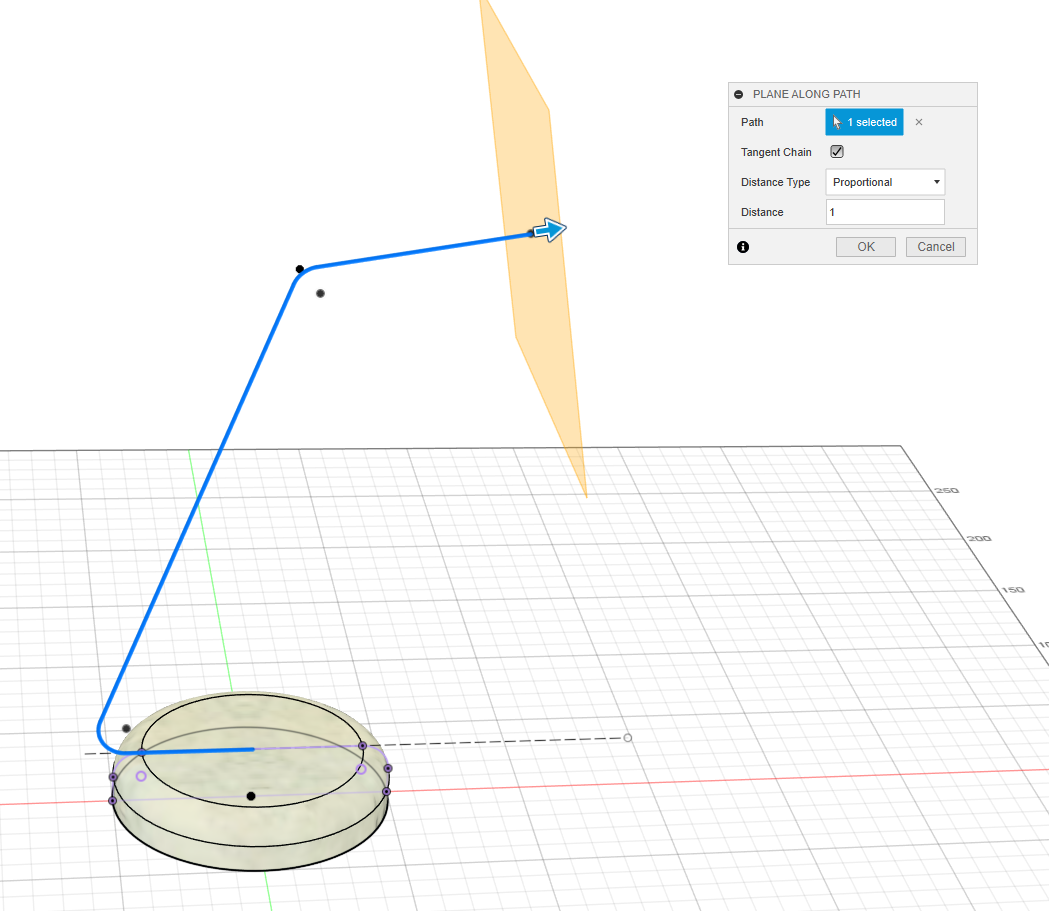Click inside the Distance input field
Screen dimensions: 1049x911
(x=884, y=212)
